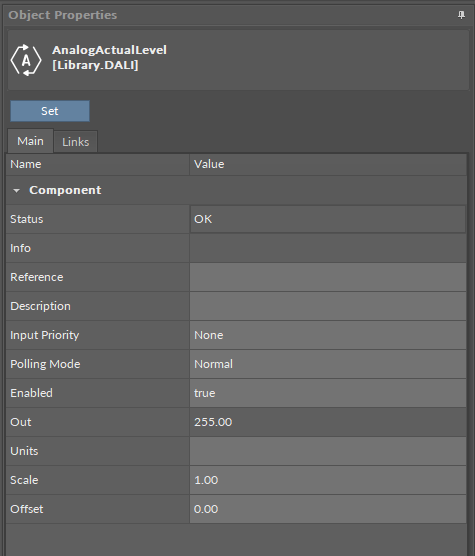Image resolution: width=475 pixels, height=556 pixels.
Task: Click the Name column header
Action: [97, 164]
